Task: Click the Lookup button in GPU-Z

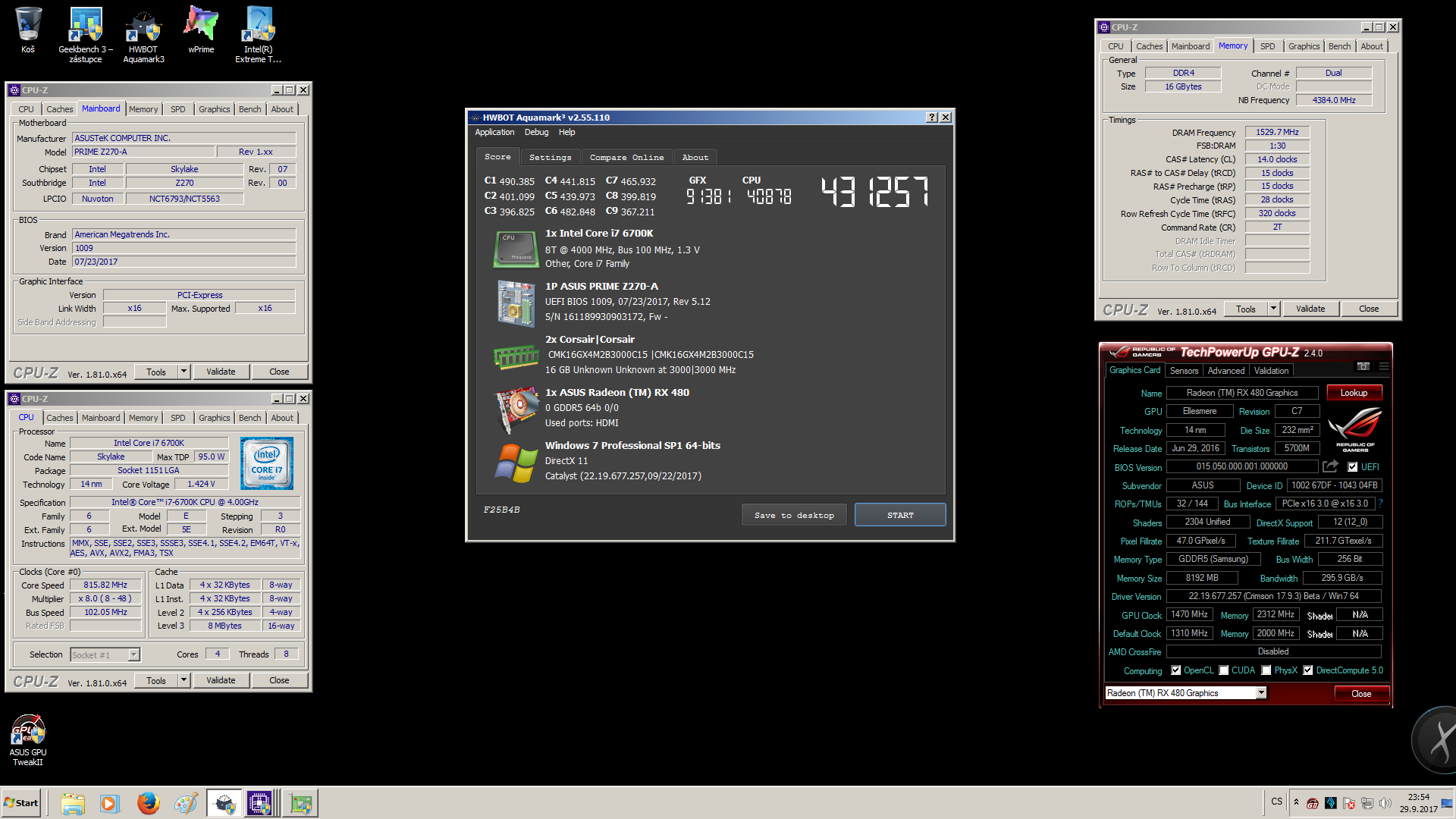Action: 1354,393
